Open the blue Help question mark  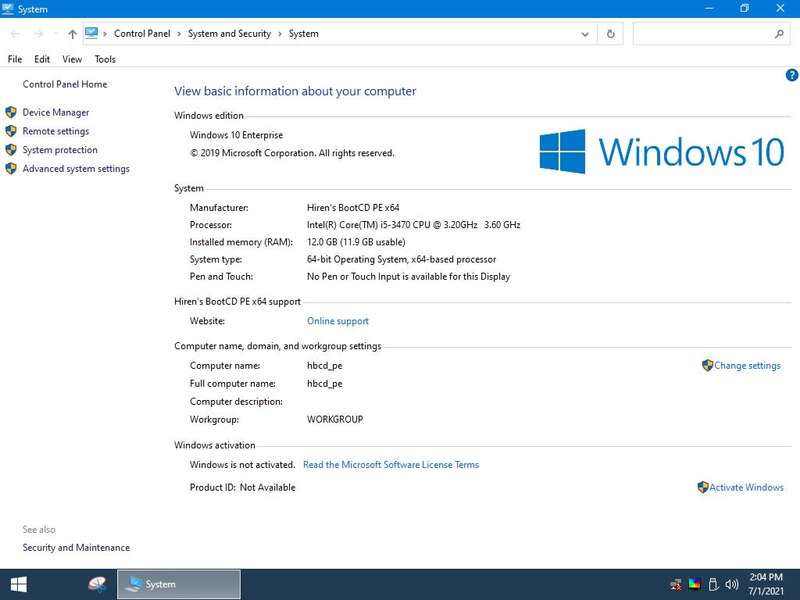point(791,75)
